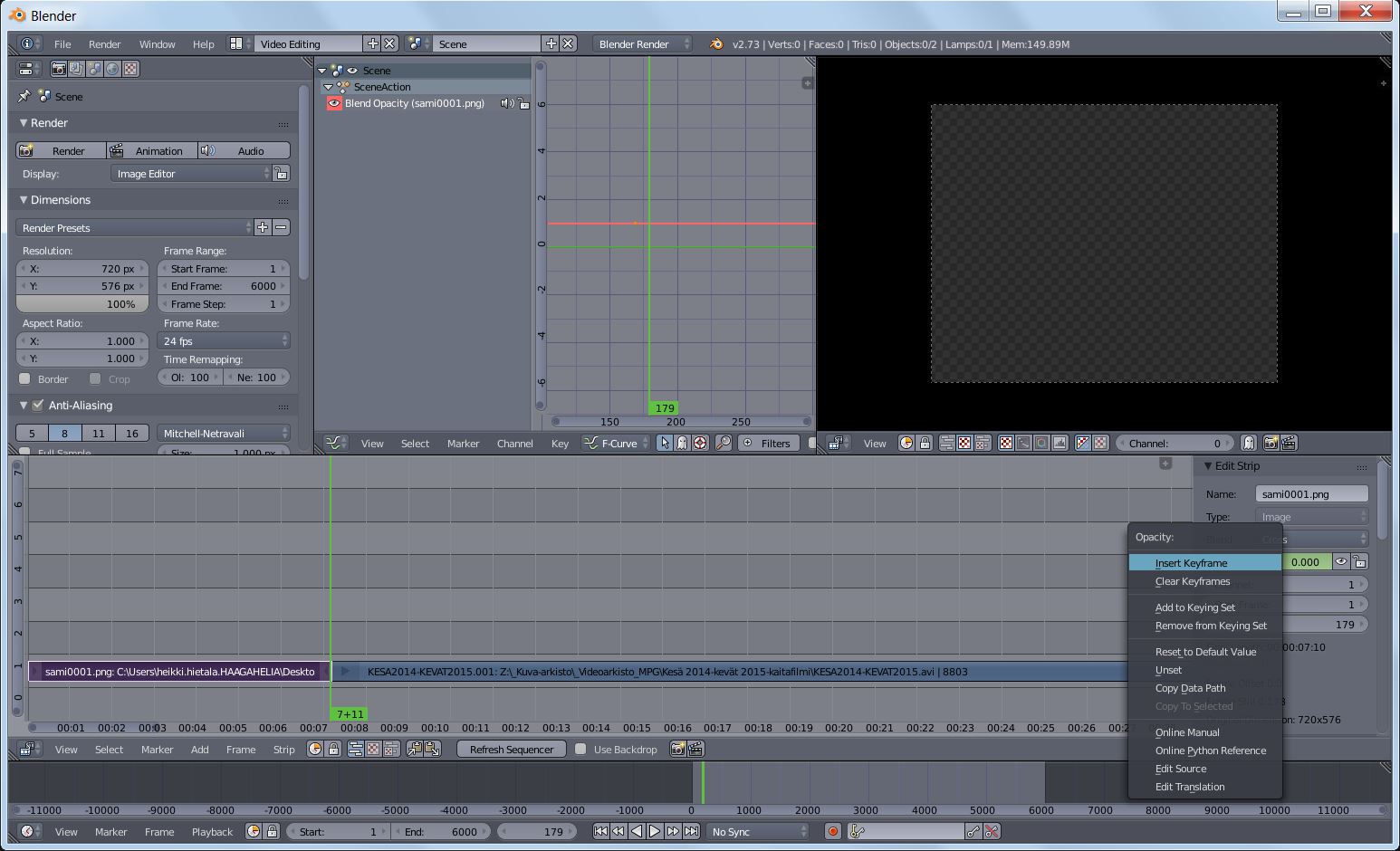The width and height of the screenshot is (1400, 851).
Task: Click the Graph Editor editor type icon
Action: 336,443
